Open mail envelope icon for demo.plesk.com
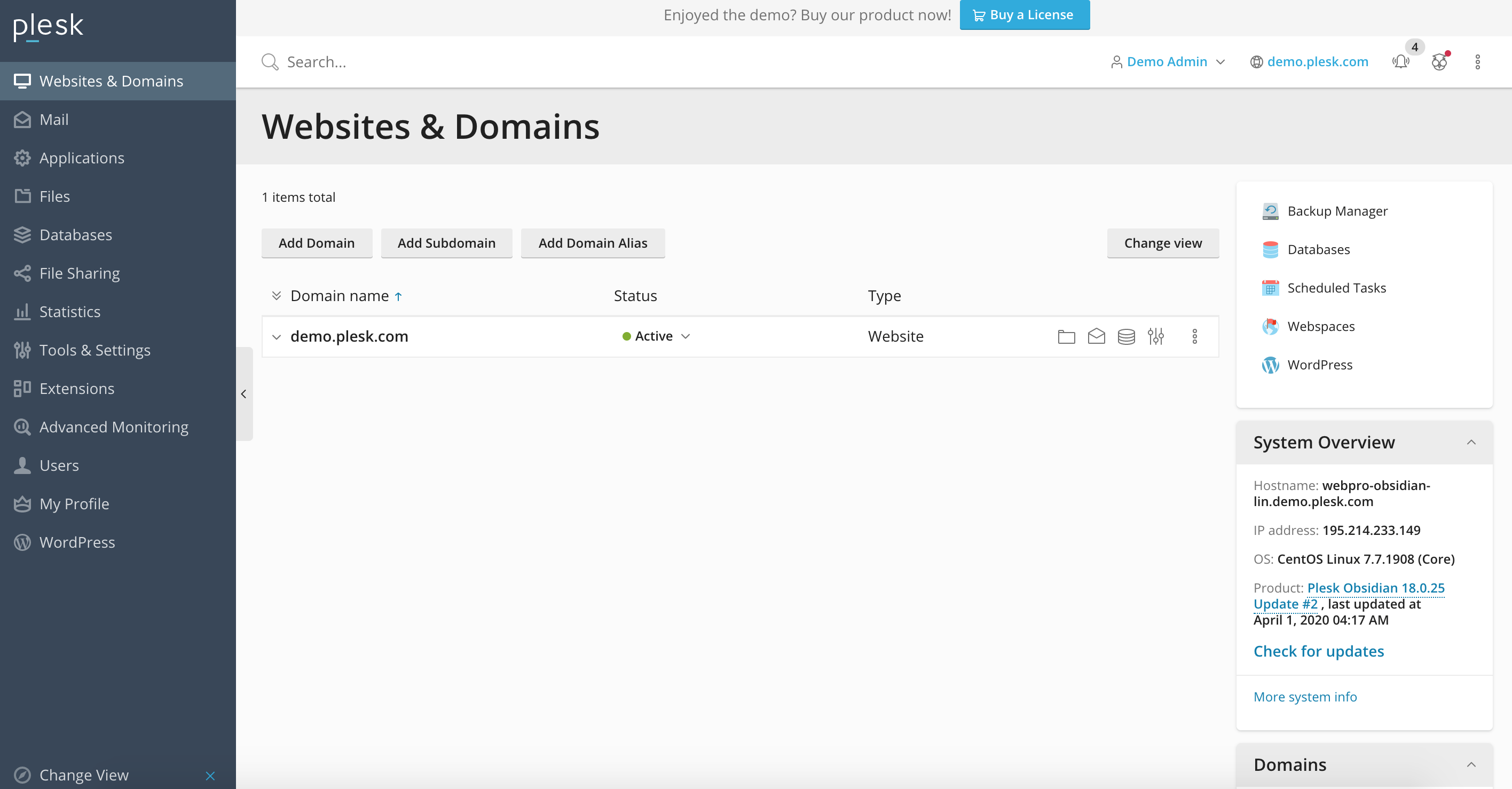1512x789 pixels. tap(1096, 336)
